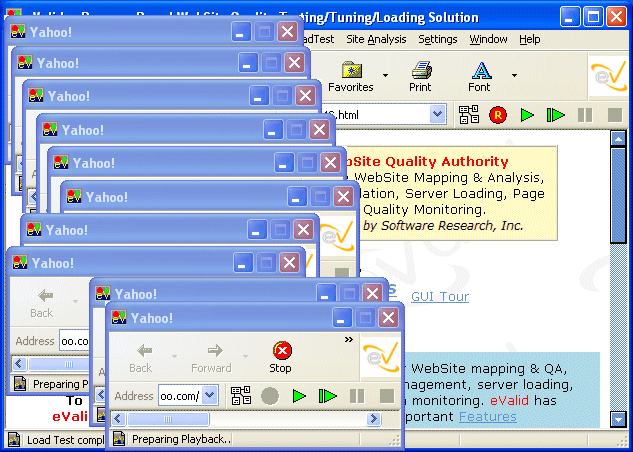633x452 pixels.
Task: Click main window scrollbar up arrow
Action: pyautogui.click(x=618, y=138)
